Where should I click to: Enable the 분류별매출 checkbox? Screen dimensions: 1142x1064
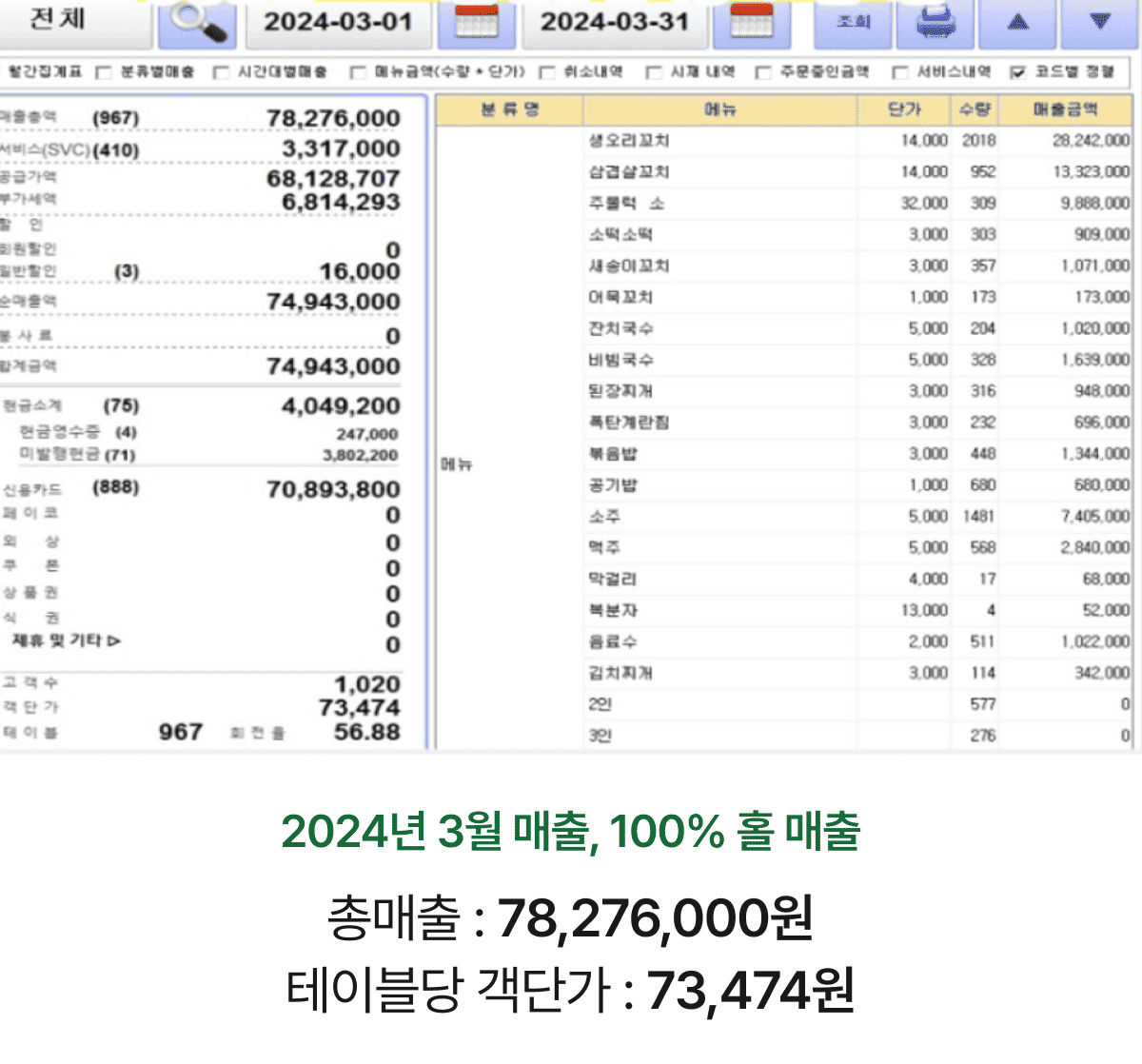click(105, 72)
